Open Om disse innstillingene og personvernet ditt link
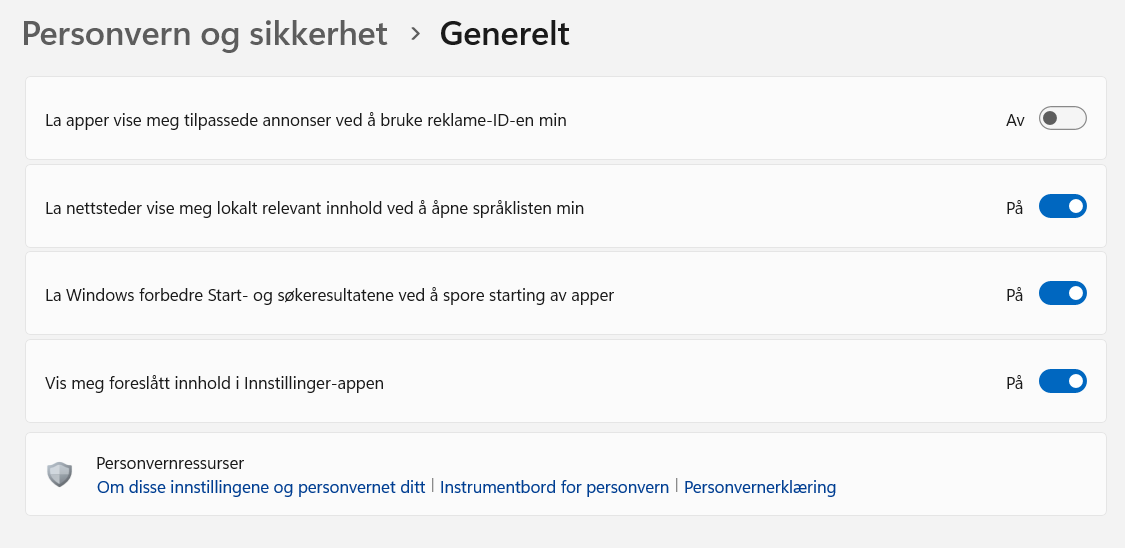The image size is (1125, 548). [x=261, y=488]
